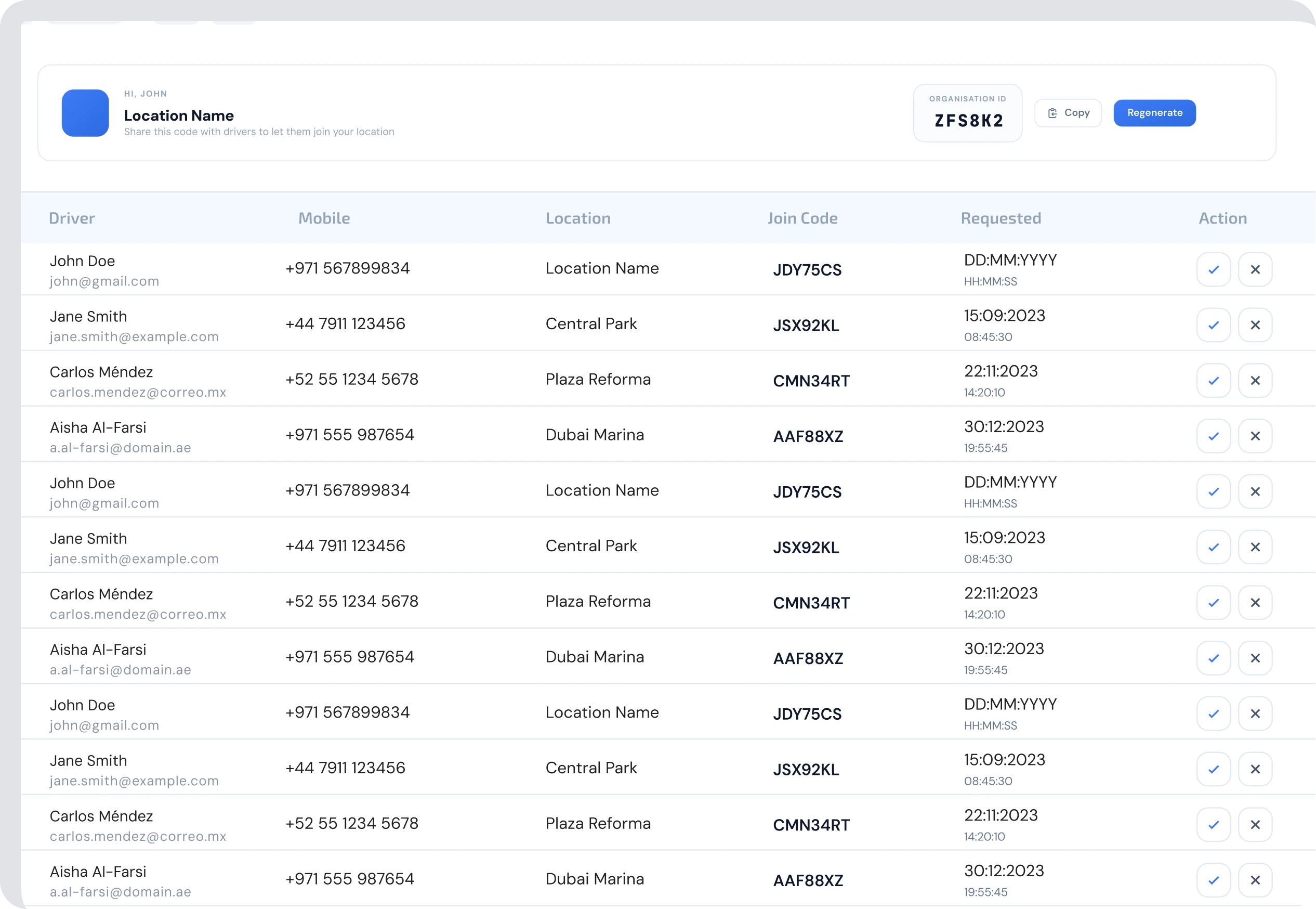Approve the third Carlos Méndez join request

(x=1214, y=825)
